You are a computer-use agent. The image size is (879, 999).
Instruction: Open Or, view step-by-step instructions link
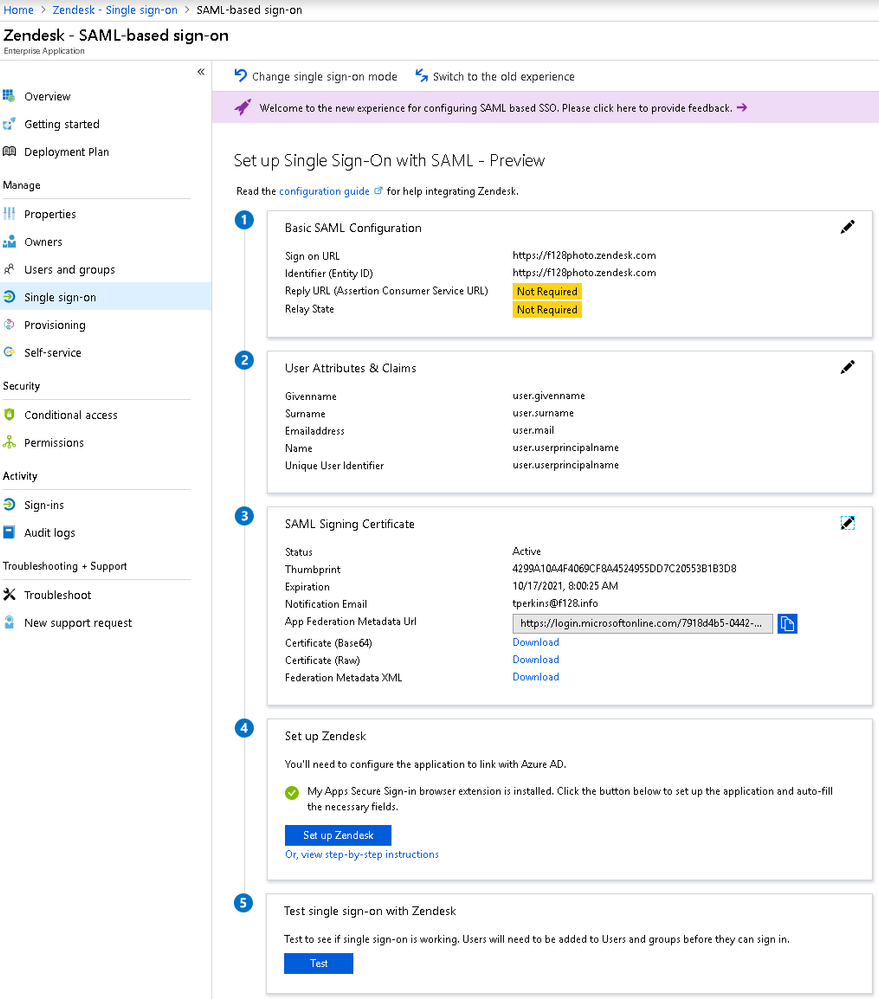(362, 854)
